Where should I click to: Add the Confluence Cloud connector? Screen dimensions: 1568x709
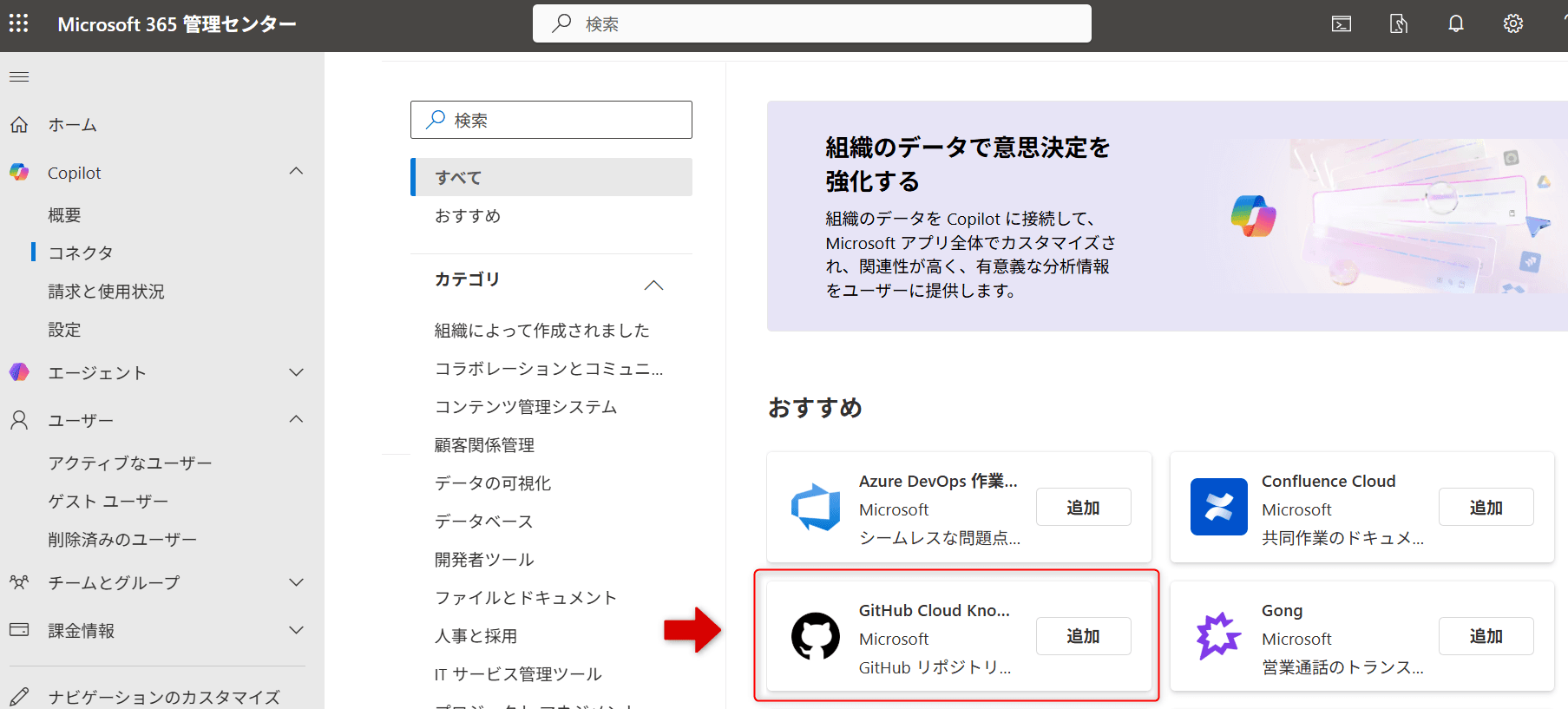point(1486,507)
